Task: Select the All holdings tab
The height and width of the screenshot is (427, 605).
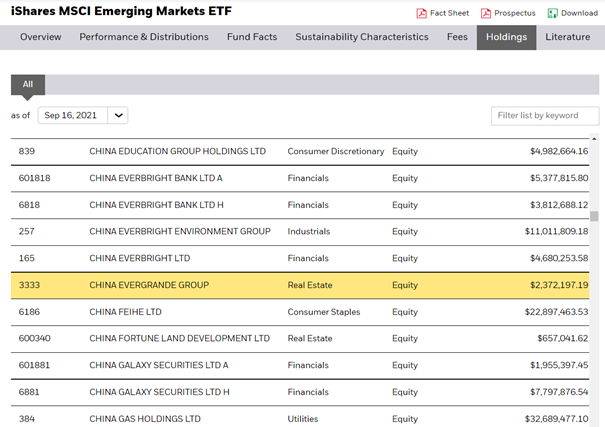Action: (x=28, y=84)
